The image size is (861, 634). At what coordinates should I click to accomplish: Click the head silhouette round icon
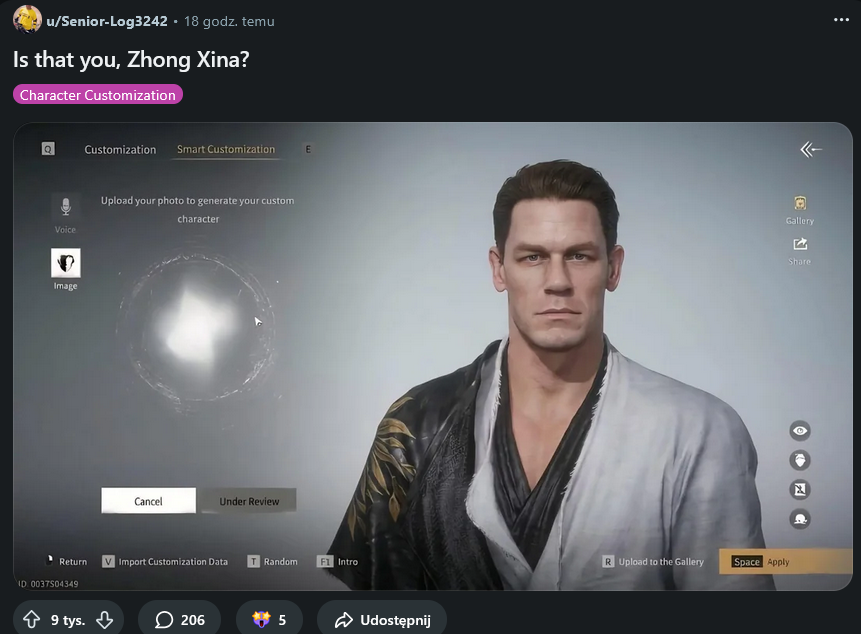click(800, 519)
